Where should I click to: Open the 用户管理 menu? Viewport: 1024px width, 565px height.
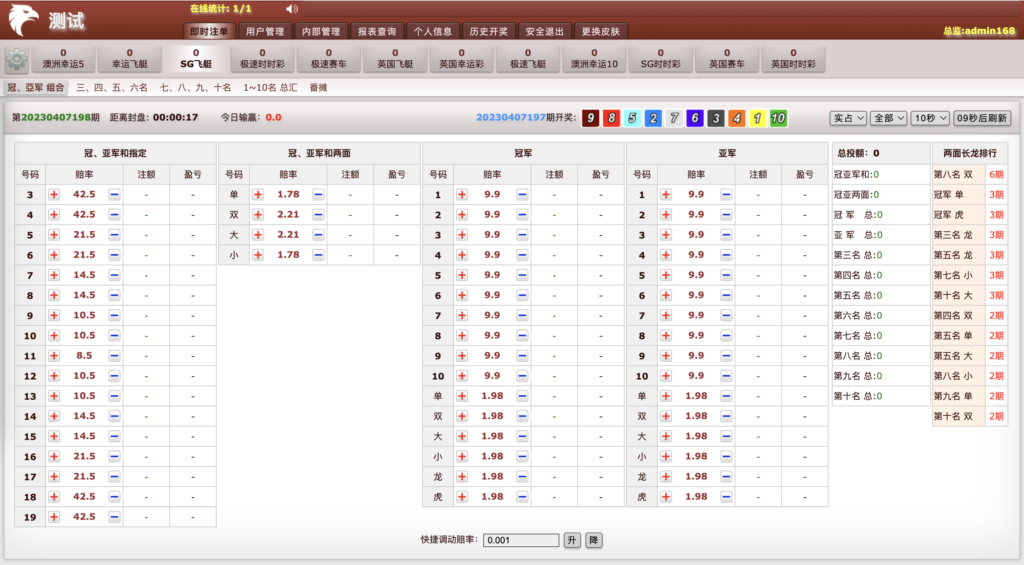(265, 31)
